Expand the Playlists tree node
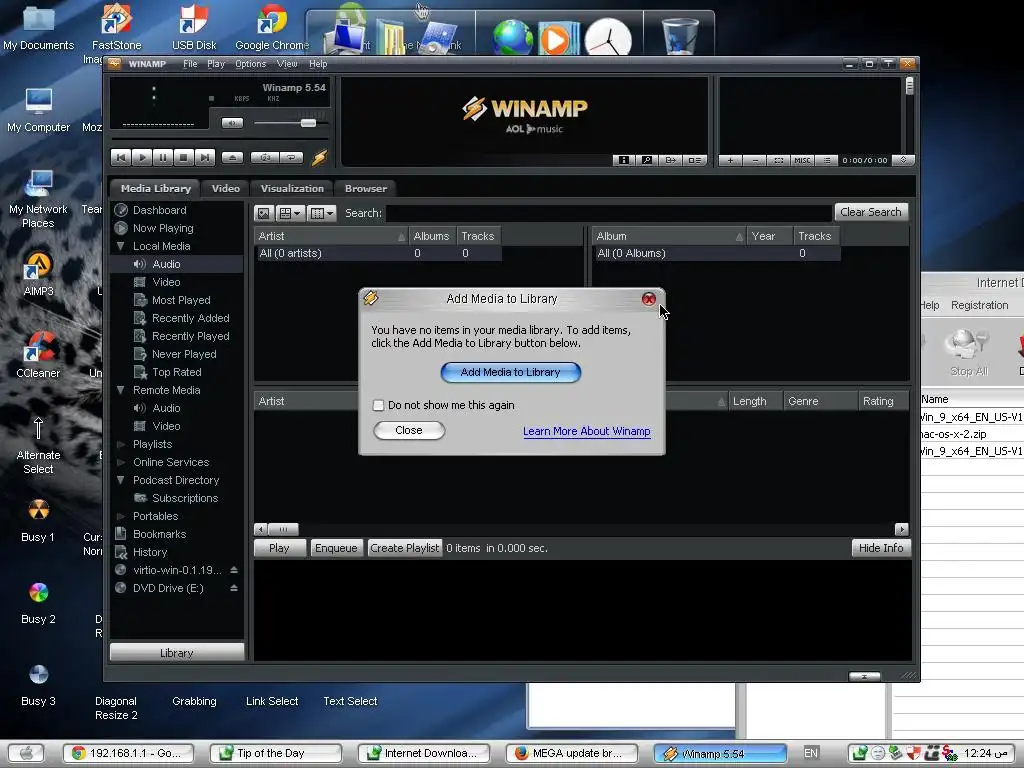The image size is (1024, 768). [x=120, y=444]
